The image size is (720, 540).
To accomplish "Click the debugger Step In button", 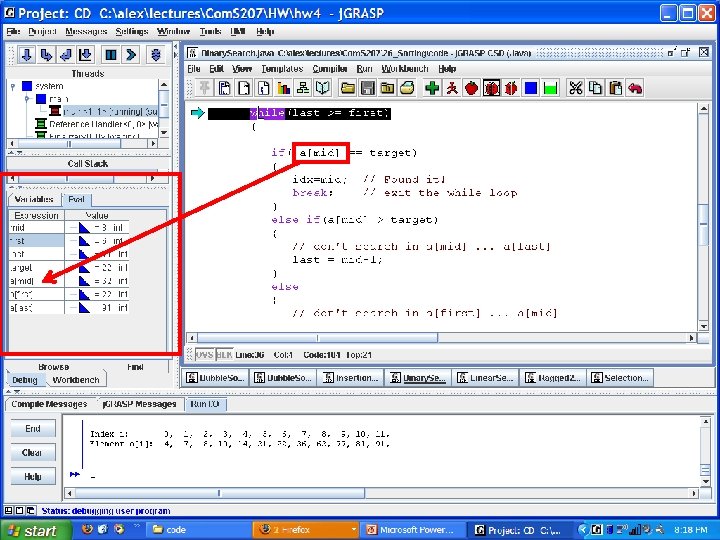I will point(46,55).
